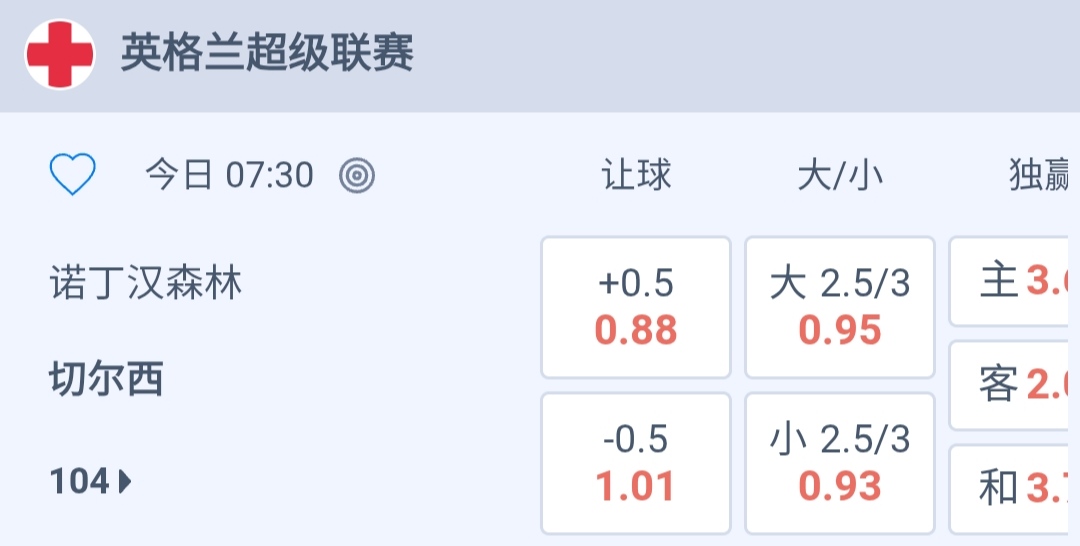The width and height of the screenshot is (1080, 546).
Task: Collapse the league header bar's empty area
Action: 750,55
